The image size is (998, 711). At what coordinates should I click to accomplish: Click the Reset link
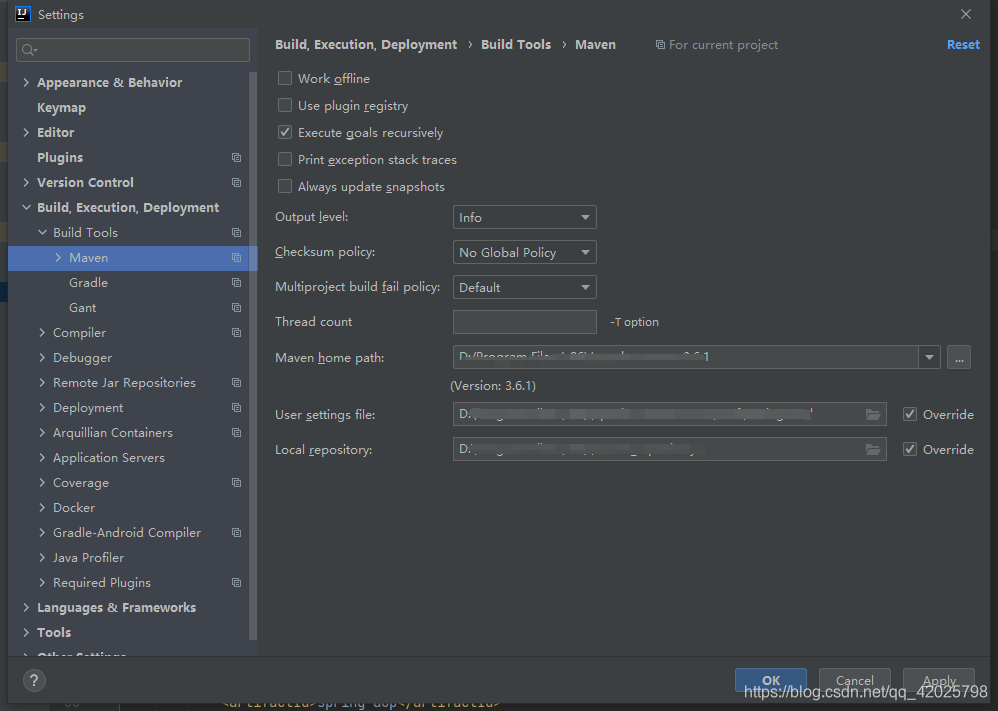pos(963,45)
